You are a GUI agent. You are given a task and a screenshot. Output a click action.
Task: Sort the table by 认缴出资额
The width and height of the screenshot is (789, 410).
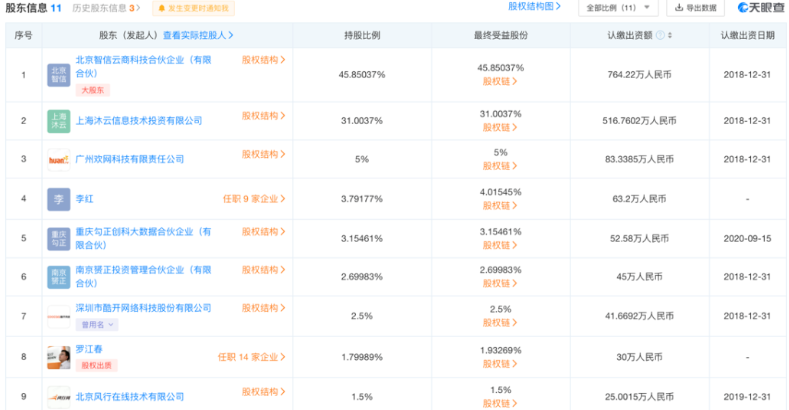[668, 35]
